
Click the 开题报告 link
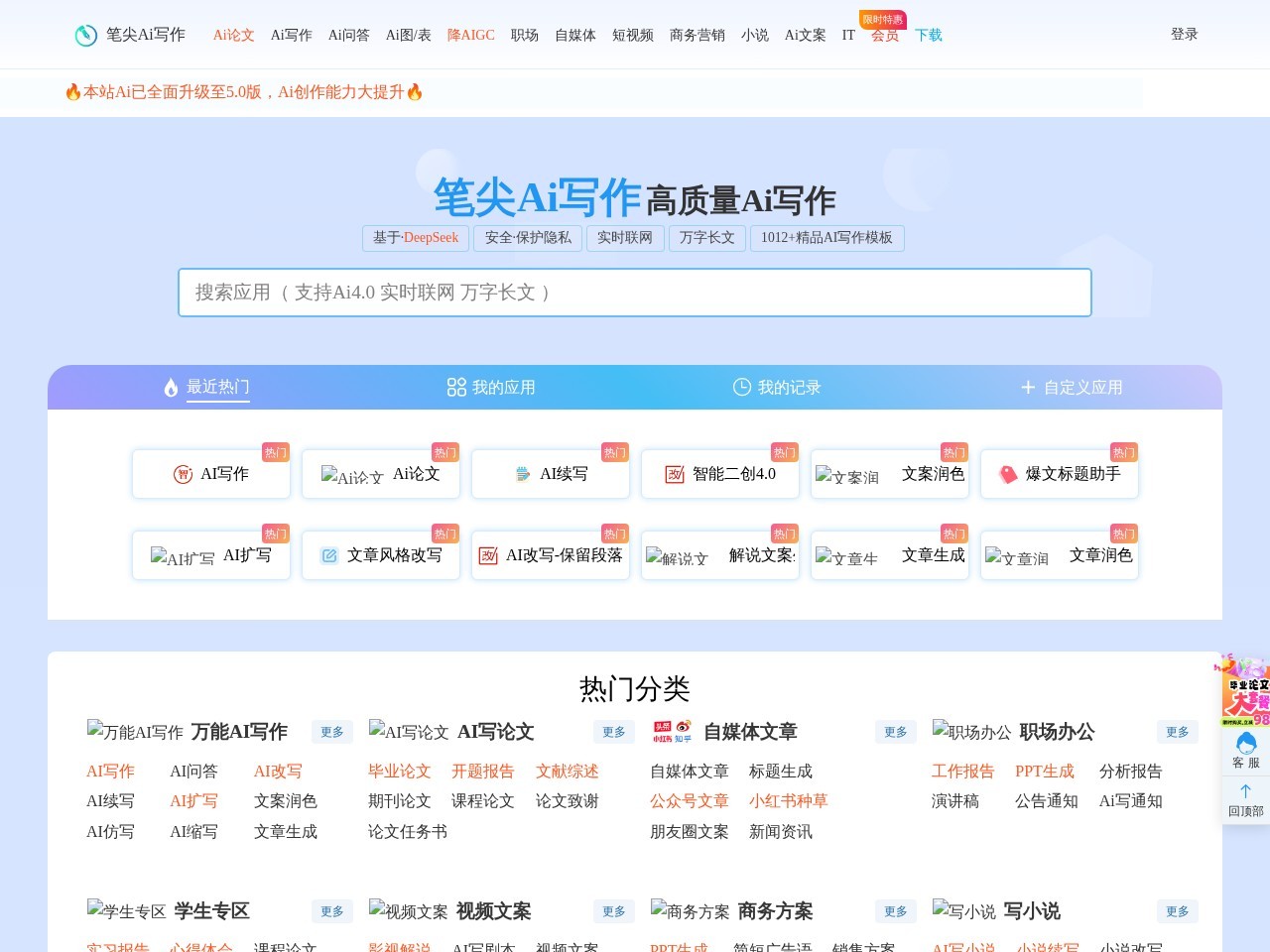point(483,772)
